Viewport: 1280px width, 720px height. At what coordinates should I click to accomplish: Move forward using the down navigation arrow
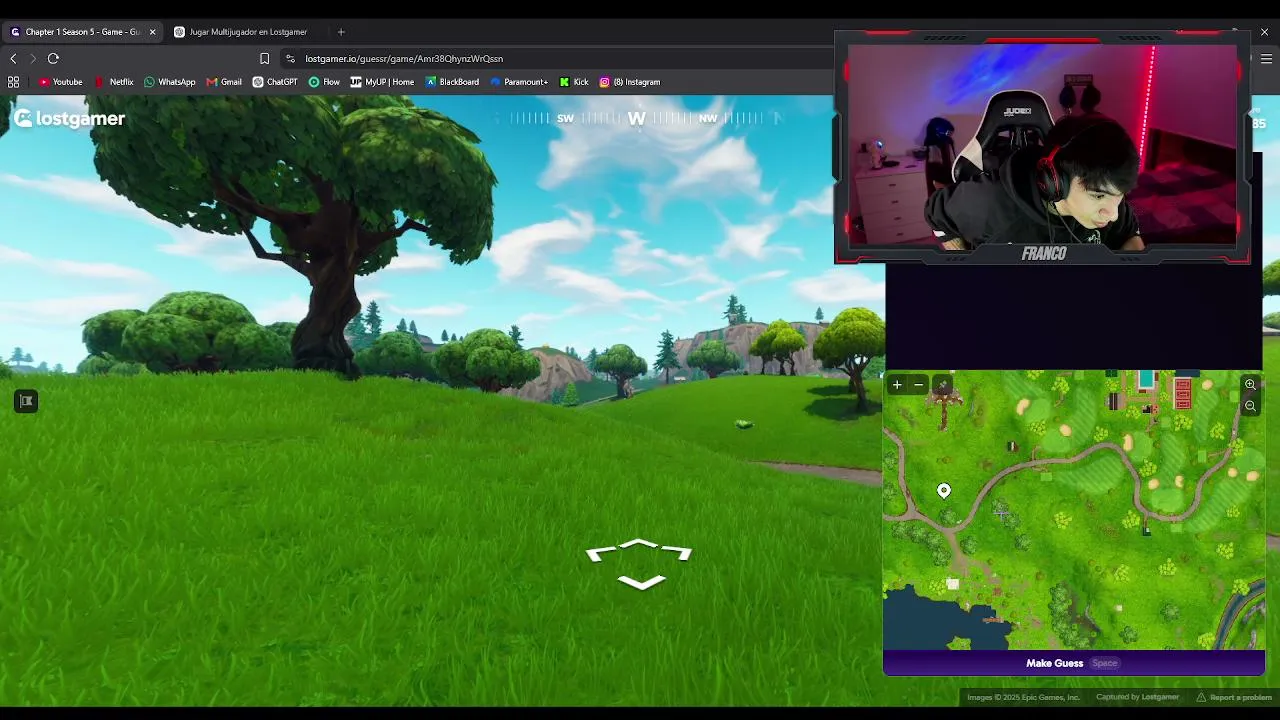pyautogui.click(x=641, y=583)
